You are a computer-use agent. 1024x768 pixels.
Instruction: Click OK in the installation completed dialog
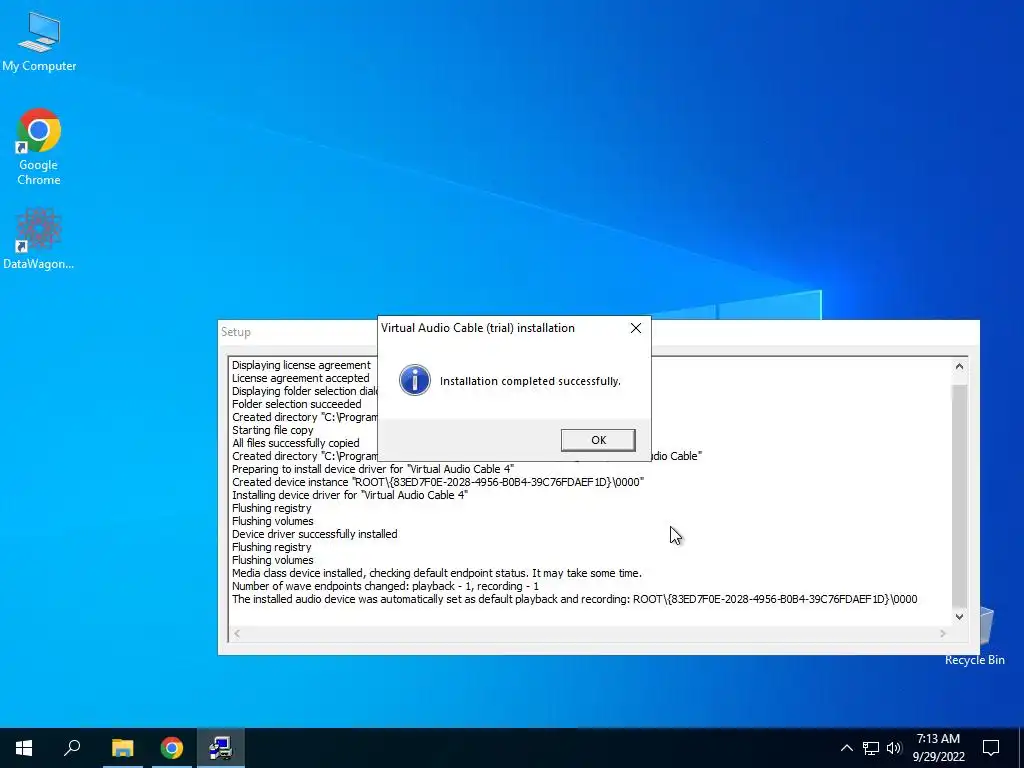(598, 440)
